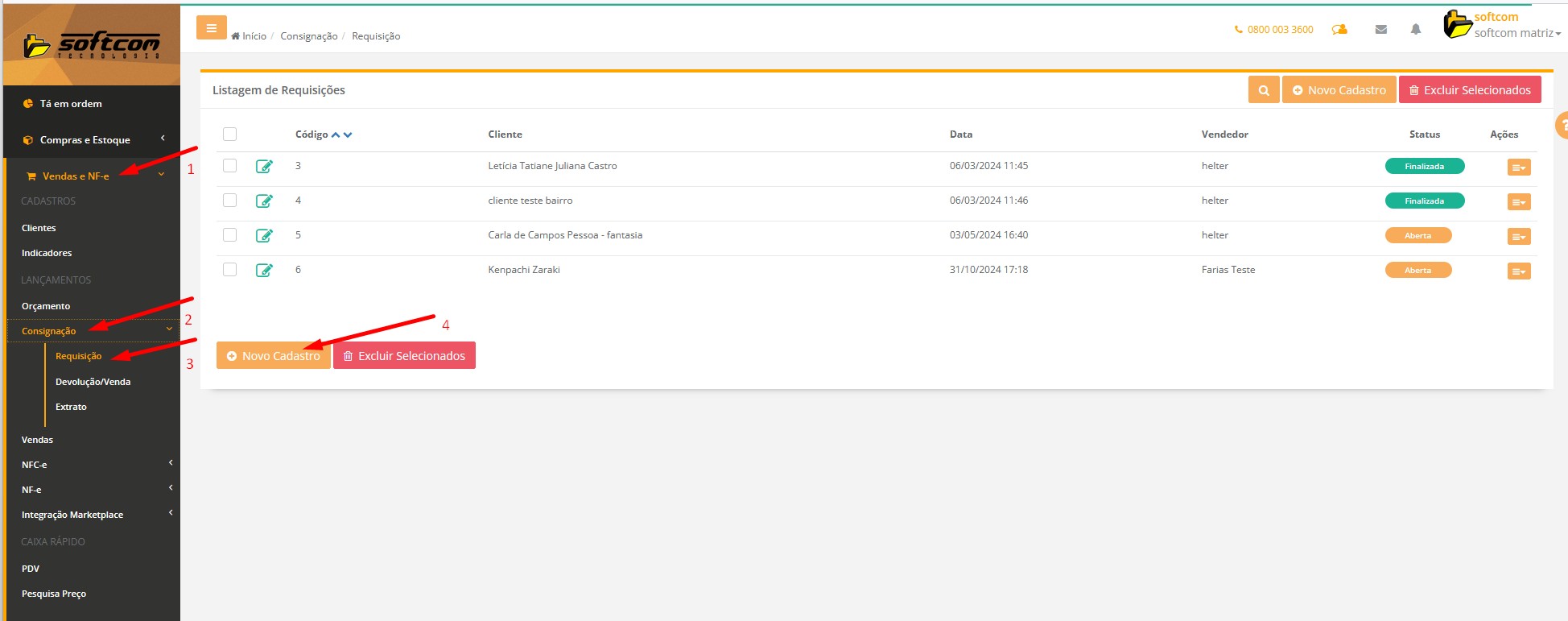1568x621 pixels.
Task: Click the Aberta status badge for code 5
Action: point(1417,236)
